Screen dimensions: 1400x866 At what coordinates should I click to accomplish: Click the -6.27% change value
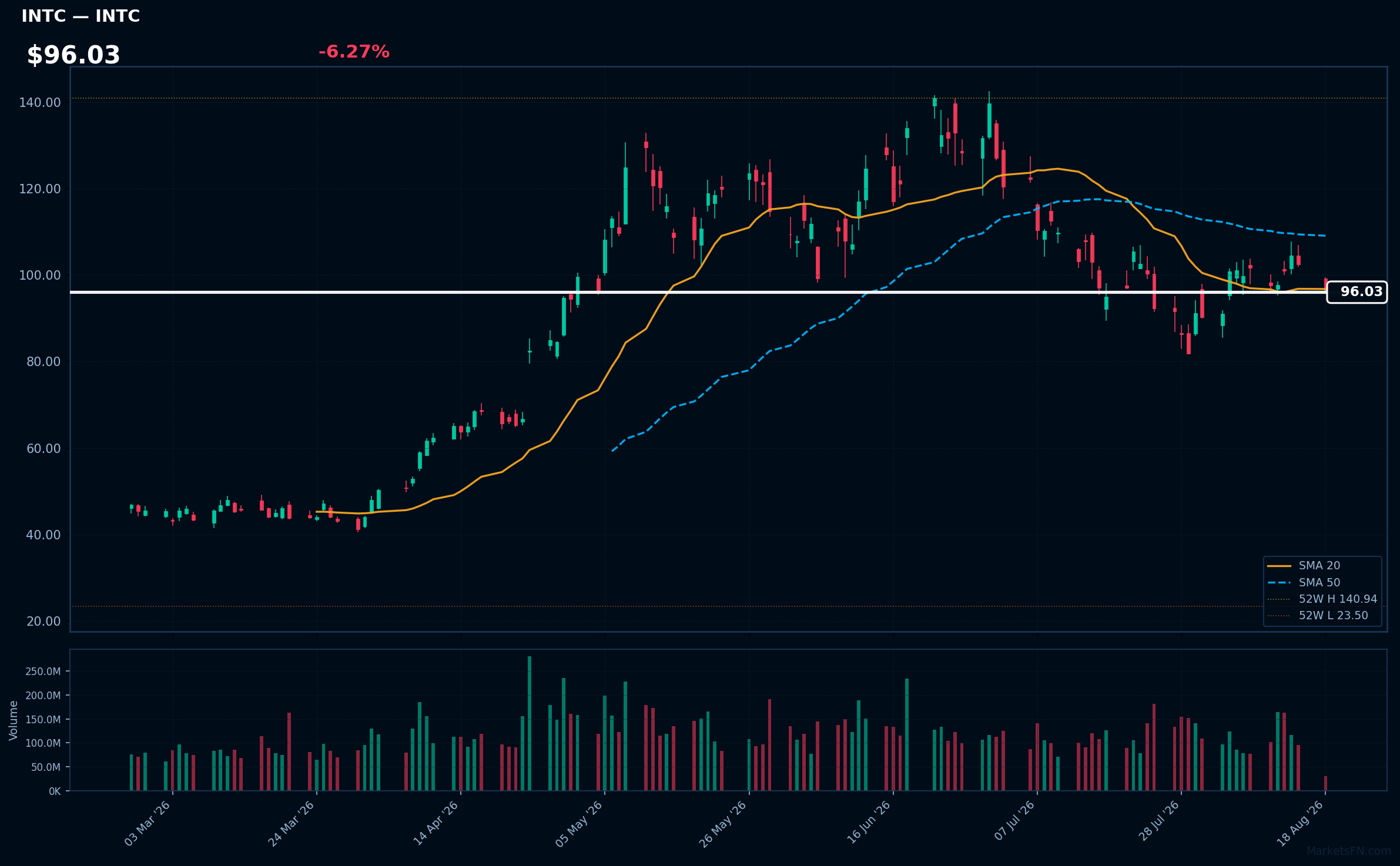[x=354, y=52]
